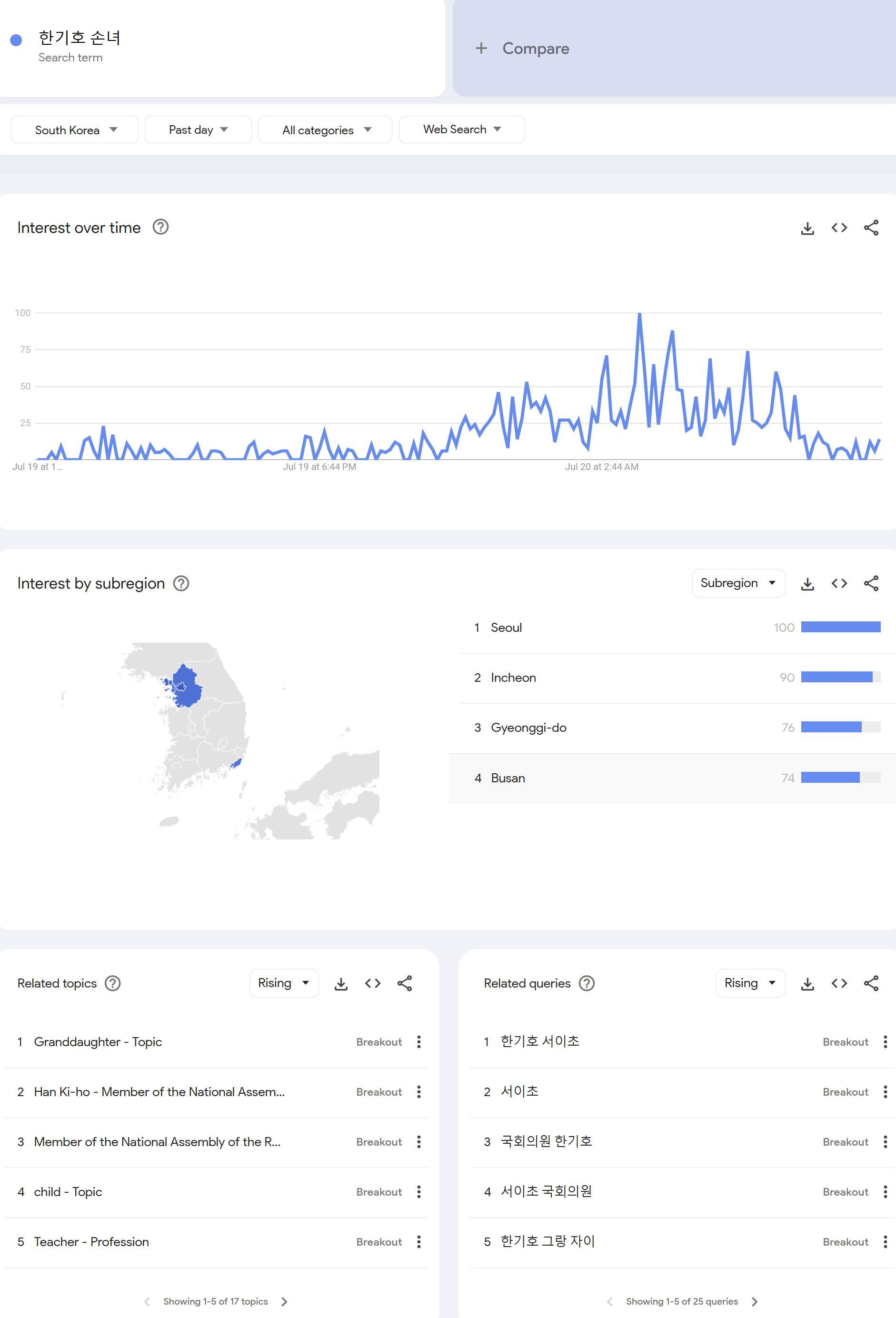Change the Subregion resolution dropdown
896x1318 pixels.
coord(738,584)
